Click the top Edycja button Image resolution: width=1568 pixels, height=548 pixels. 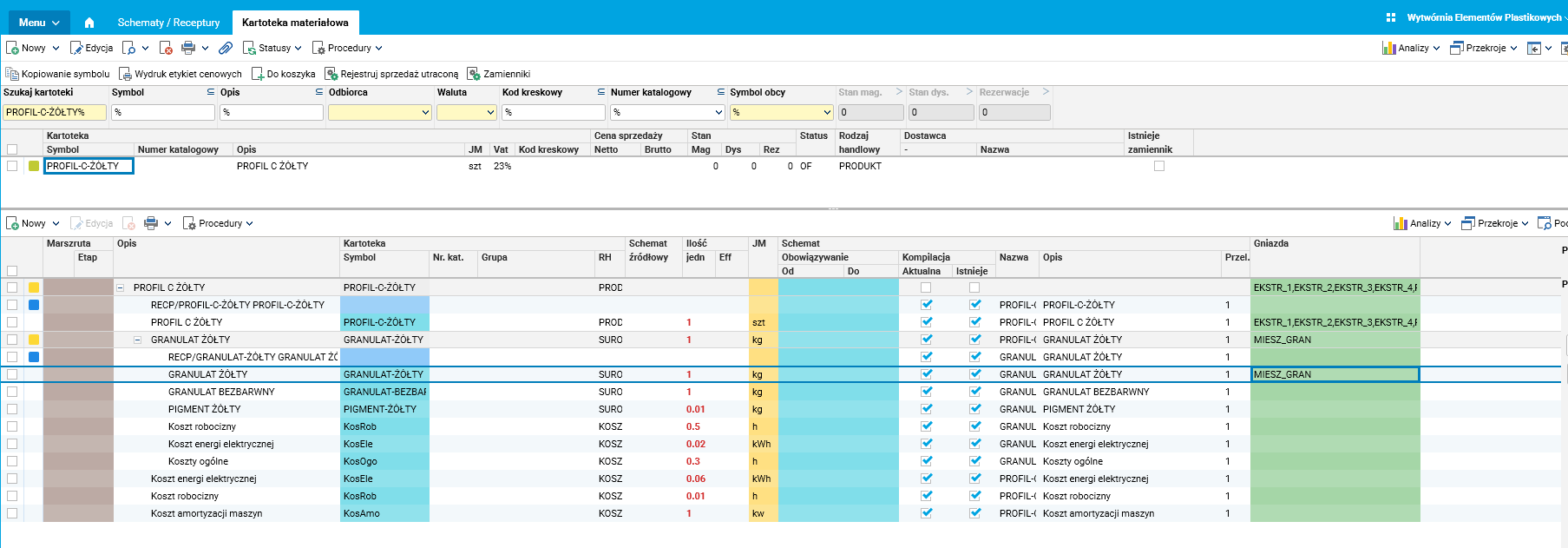[91, 49]
